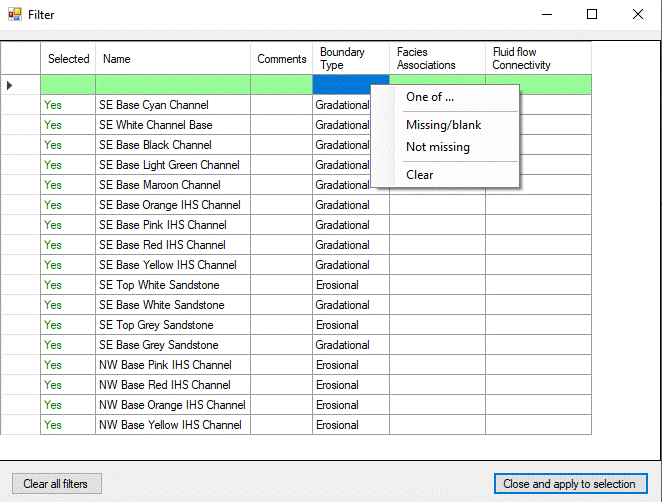Click the 'Name' column header
Screen dimensions: 662x502
pyautogui.click(x=172, y=59)
